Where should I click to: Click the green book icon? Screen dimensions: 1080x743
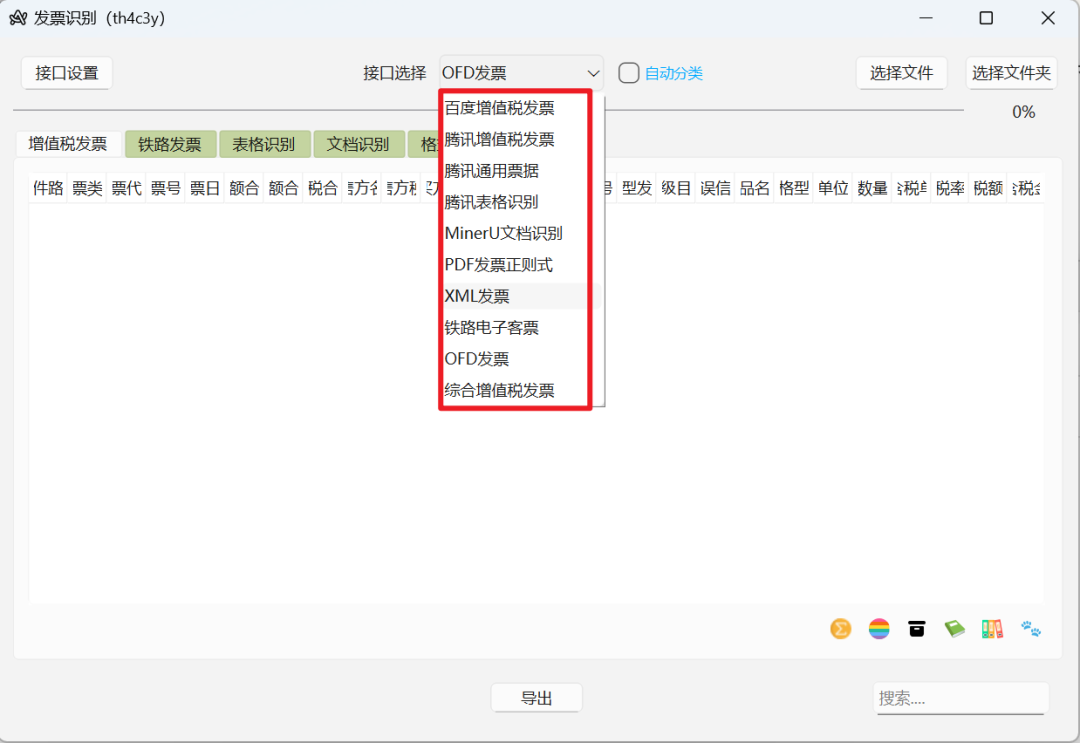pos(954,629)
